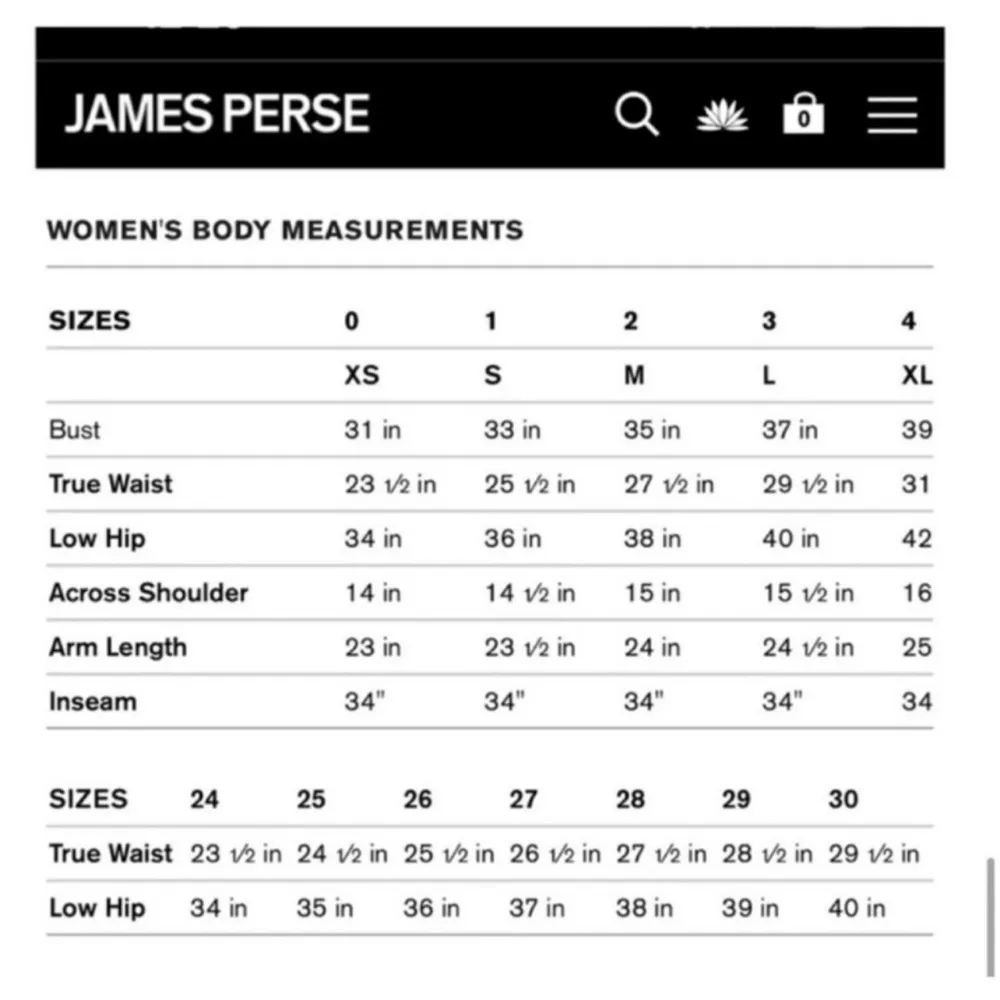Click the Across Shoulder row label

tap(148, 593)
